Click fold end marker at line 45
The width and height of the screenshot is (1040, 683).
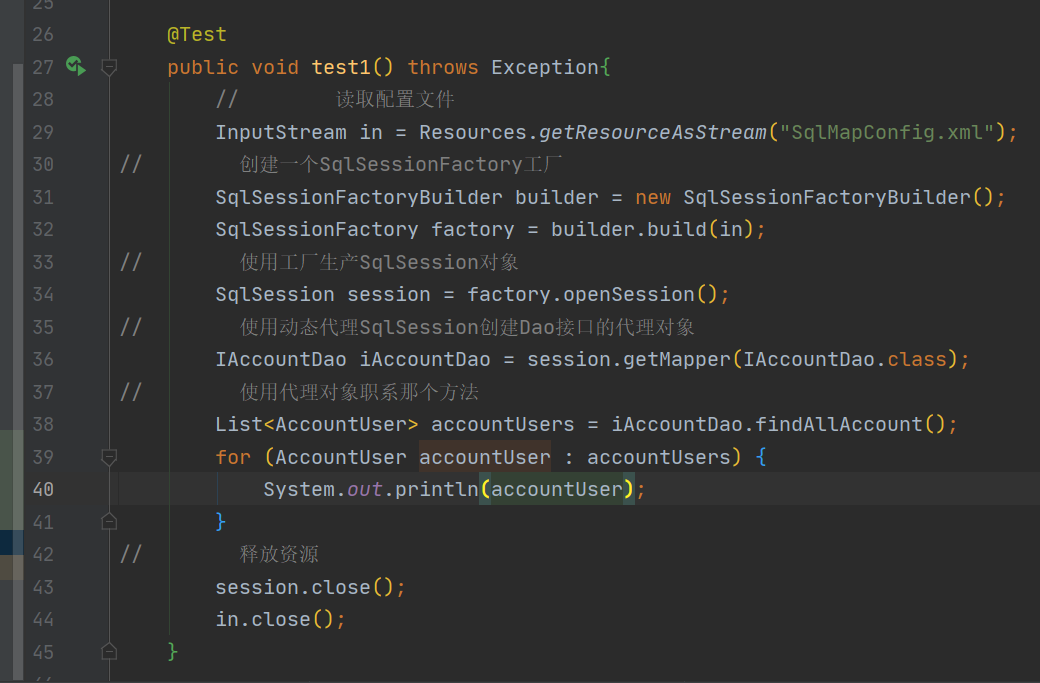tap(109, 652)
